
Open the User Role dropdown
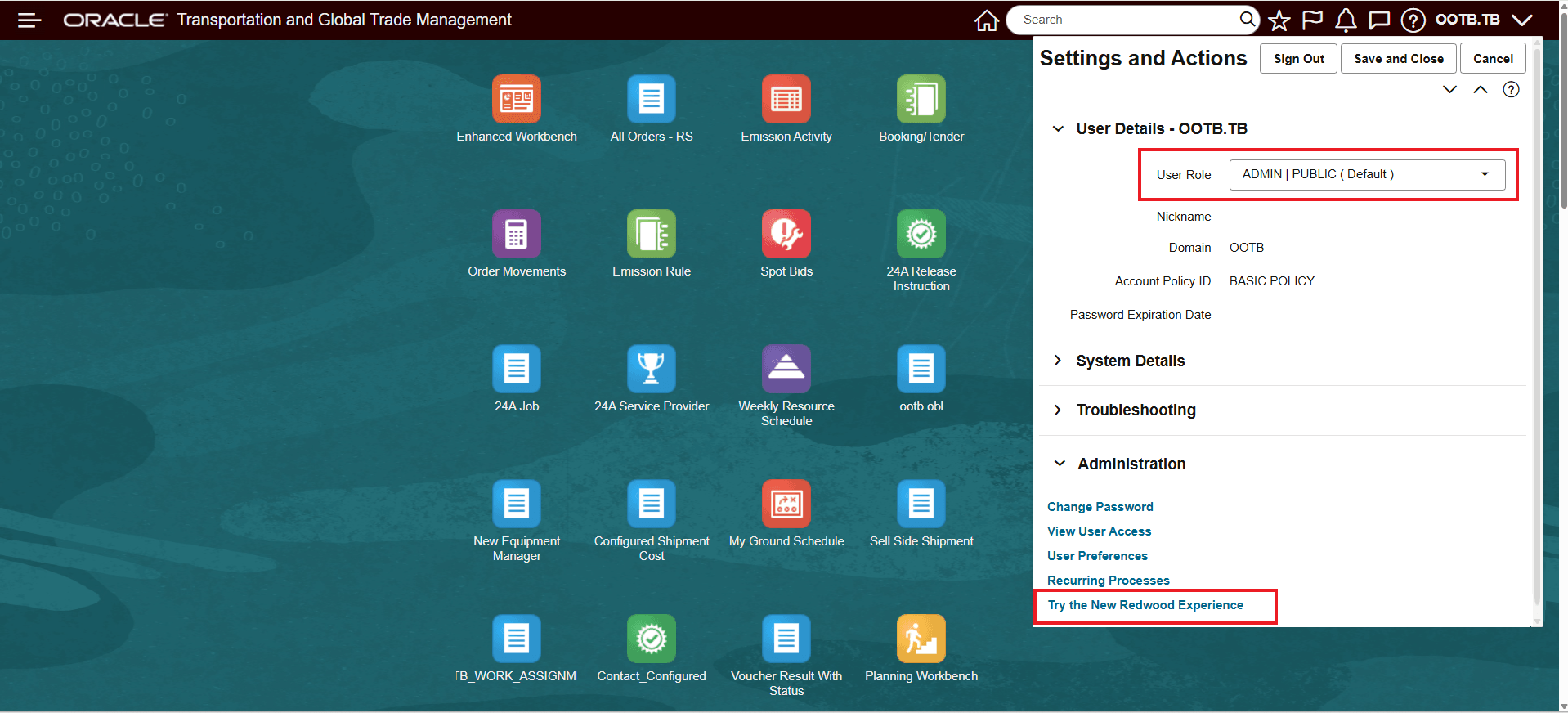tap(1367, 174)
